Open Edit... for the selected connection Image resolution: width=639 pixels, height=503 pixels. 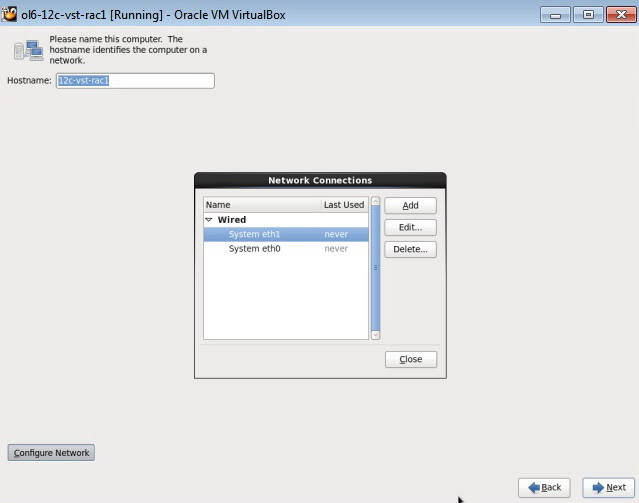[410, 227]
